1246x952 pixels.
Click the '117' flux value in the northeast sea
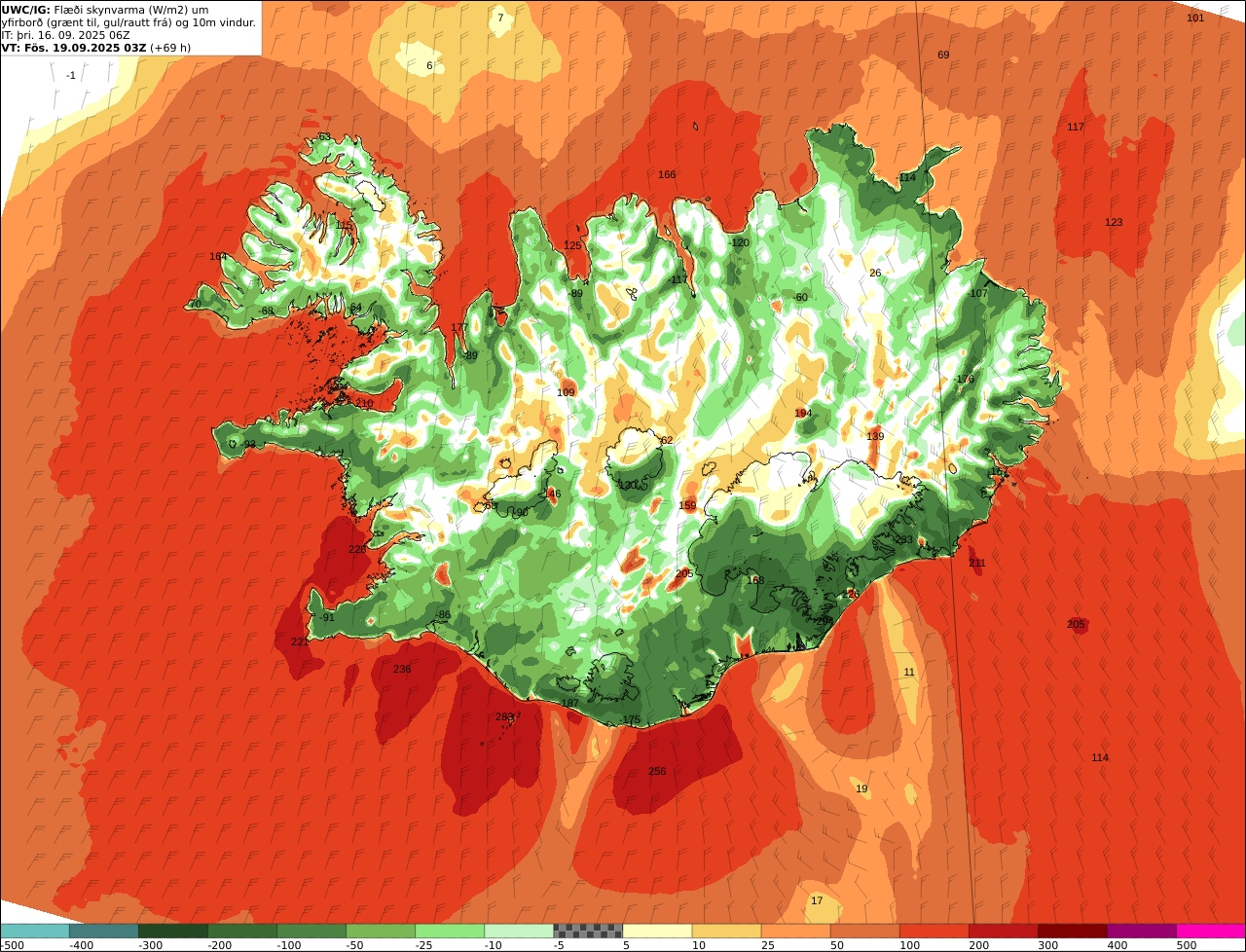coord(1076,128)
